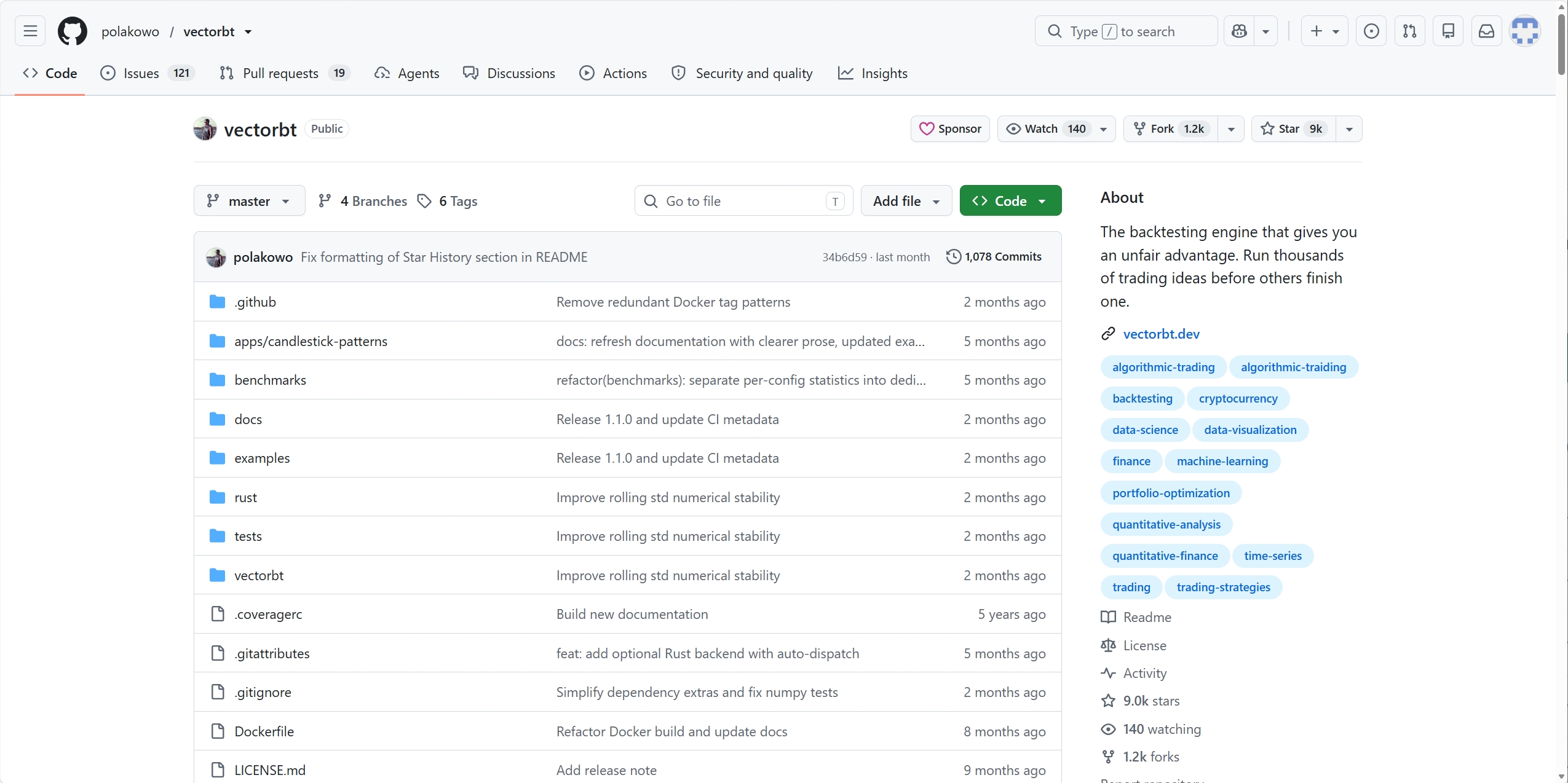
Task: Open commit 34b6d59 hash link
Action: coord(844,257)
